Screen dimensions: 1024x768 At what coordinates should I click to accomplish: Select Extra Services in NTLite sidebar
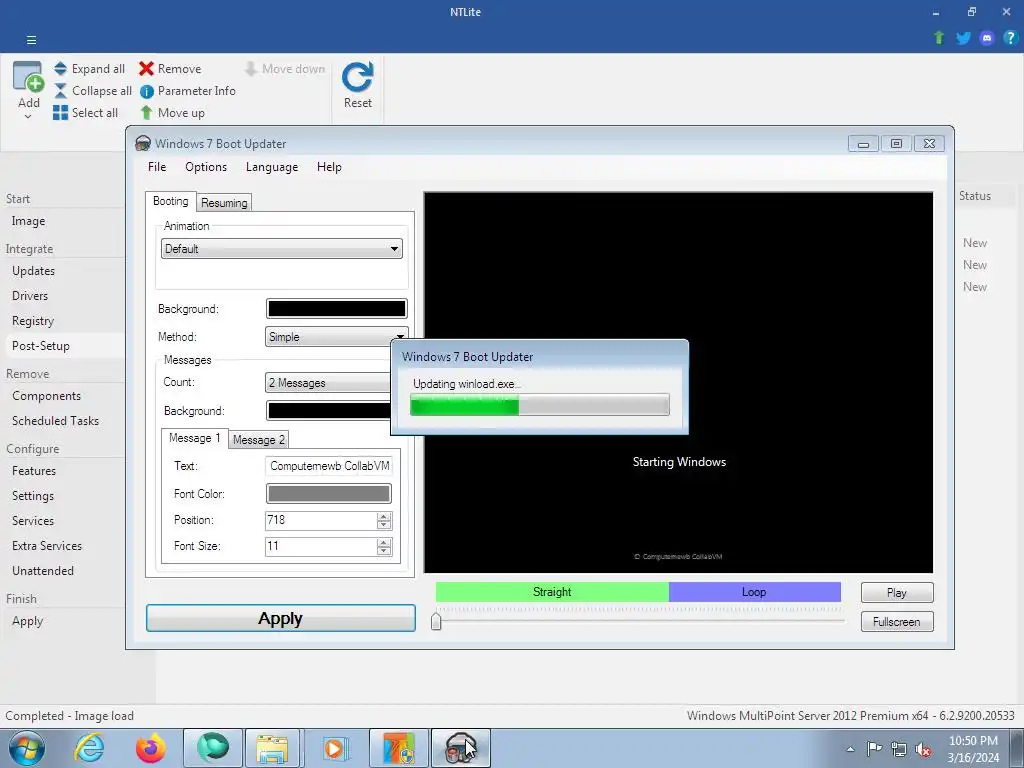[x=47, y=545]
